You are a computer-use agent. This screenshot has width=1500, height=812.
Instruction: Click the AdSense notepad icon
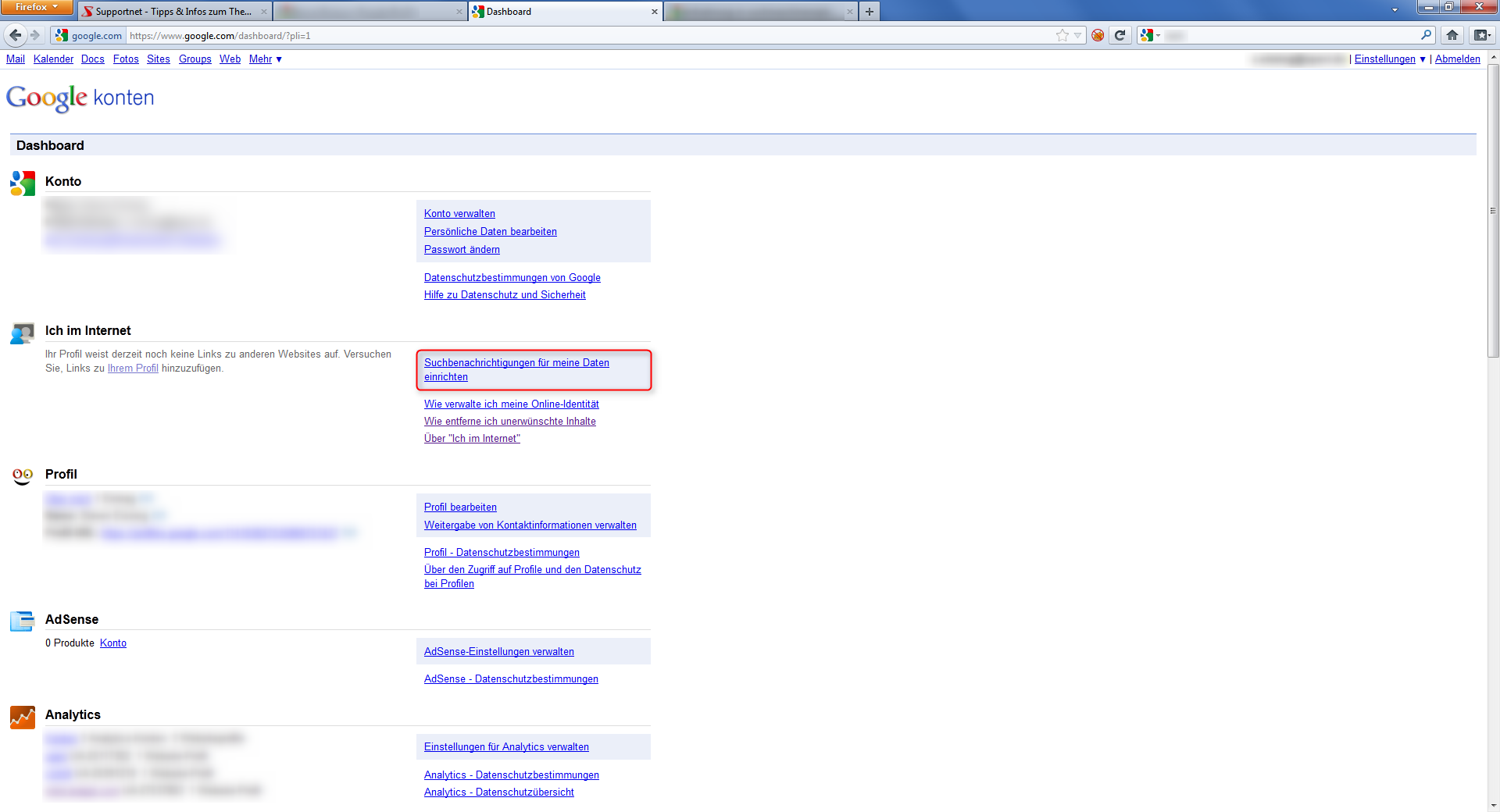click(21, 621)
